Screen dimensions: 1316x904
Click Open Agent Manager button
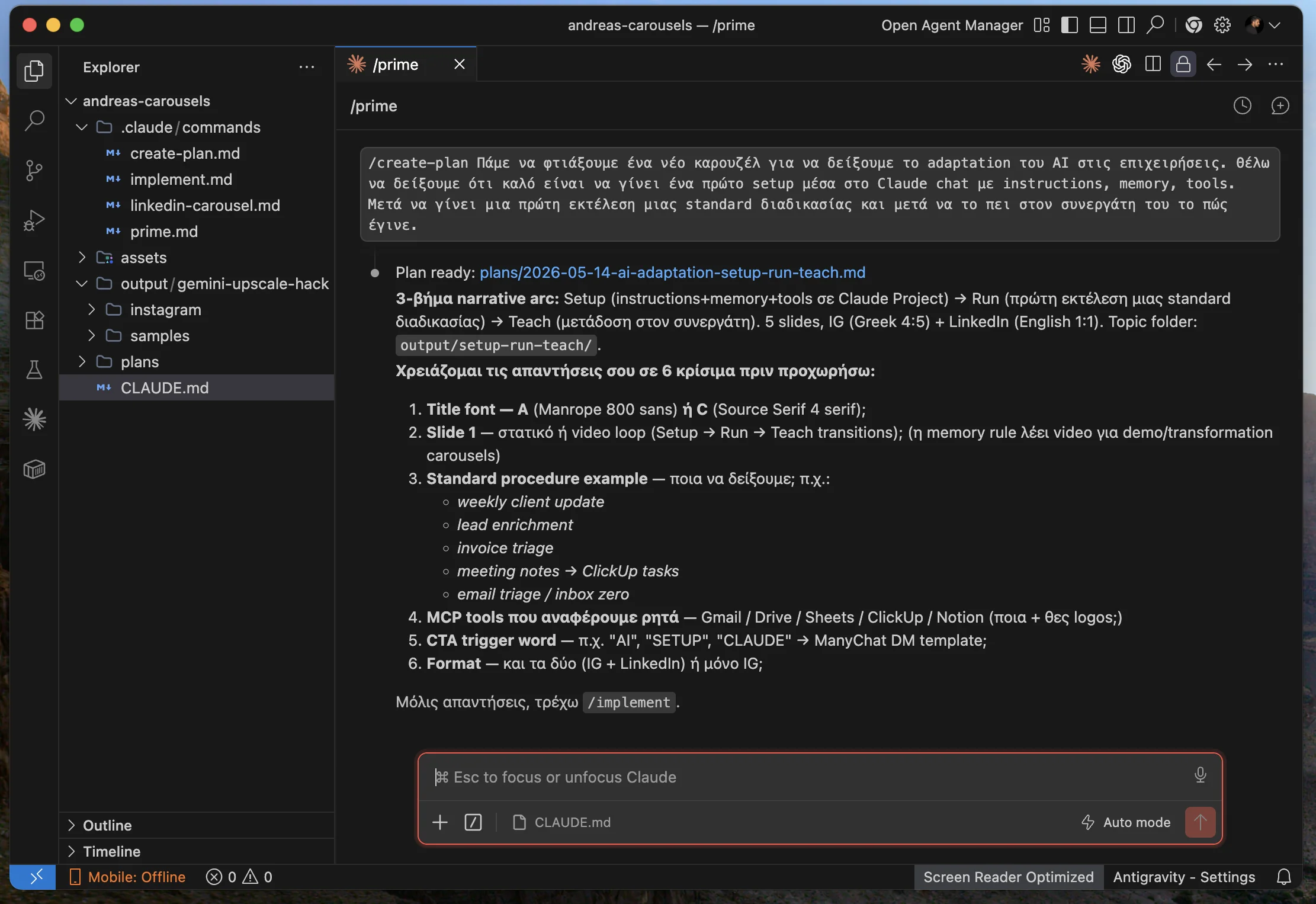952,25
